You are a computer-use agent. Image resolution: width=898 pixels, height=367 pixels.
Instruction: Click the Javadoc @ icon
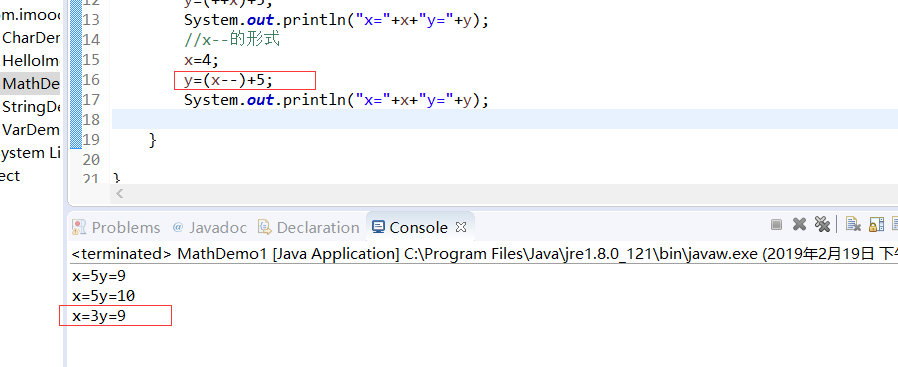[x=178, y=227]
